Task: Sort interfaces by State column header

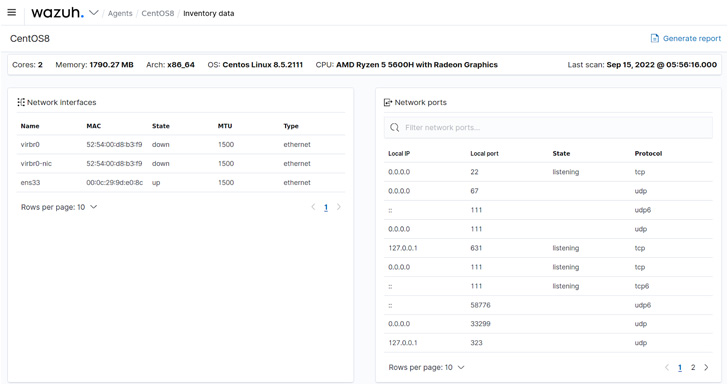Action: coord(161,126)
